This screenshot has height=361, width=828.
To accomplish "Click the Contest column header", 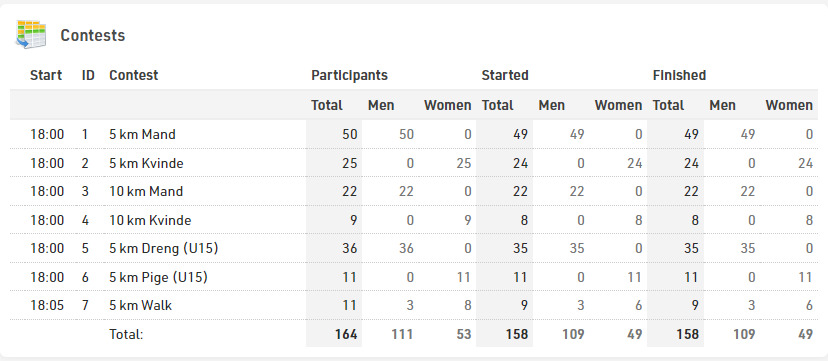I will [134, 75].
